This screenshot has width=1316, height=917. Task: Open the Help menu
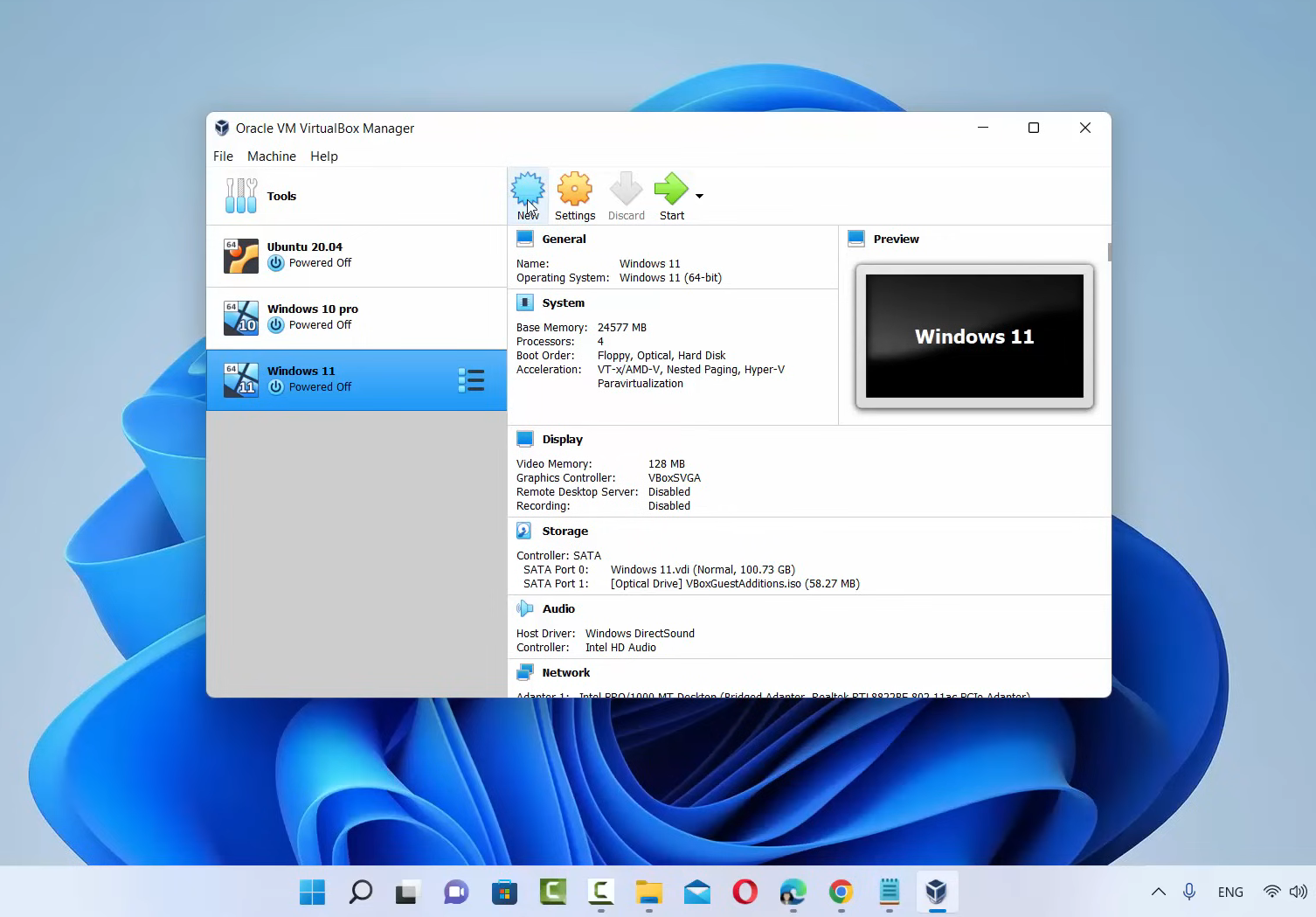click(x=324, y=156)
